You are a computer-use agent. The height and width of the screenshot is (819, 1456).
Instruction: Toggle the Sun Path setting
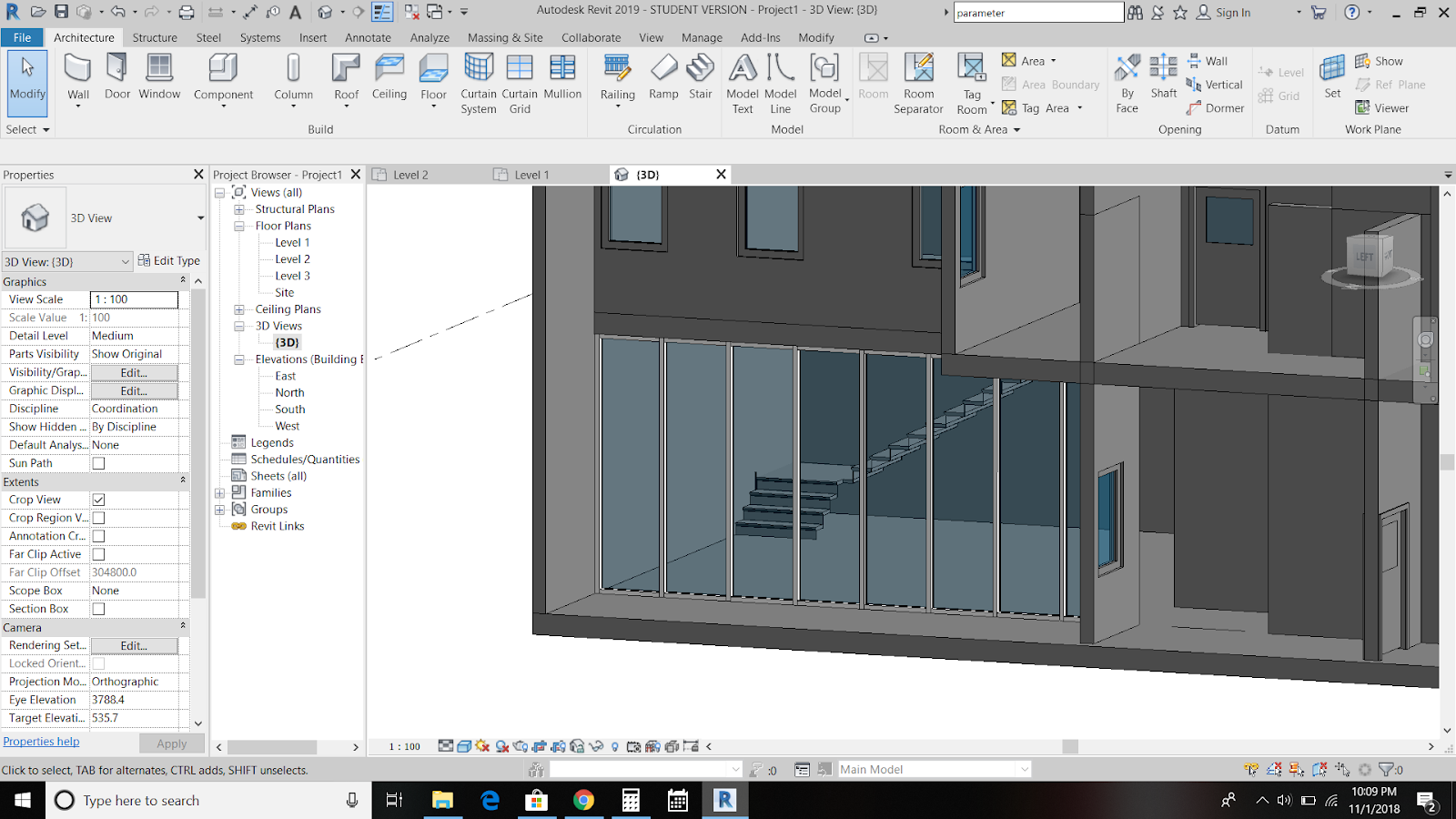coord(97,462)
